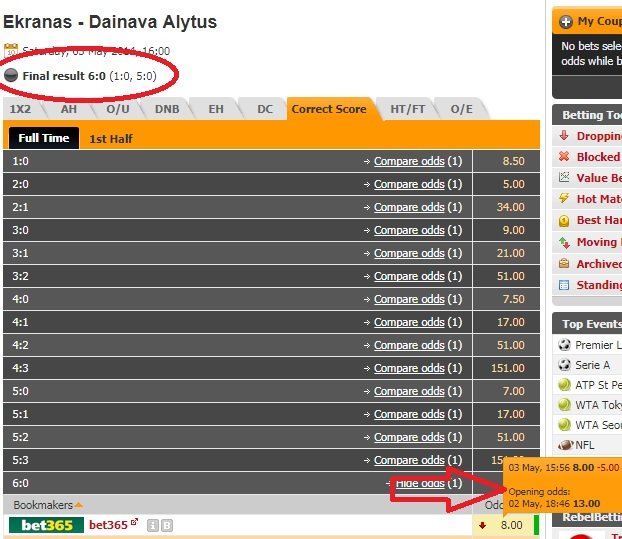Click the info 'i' icon in bet365 row
The height and width of the screenshot is (539, 622).
point(153,526)
